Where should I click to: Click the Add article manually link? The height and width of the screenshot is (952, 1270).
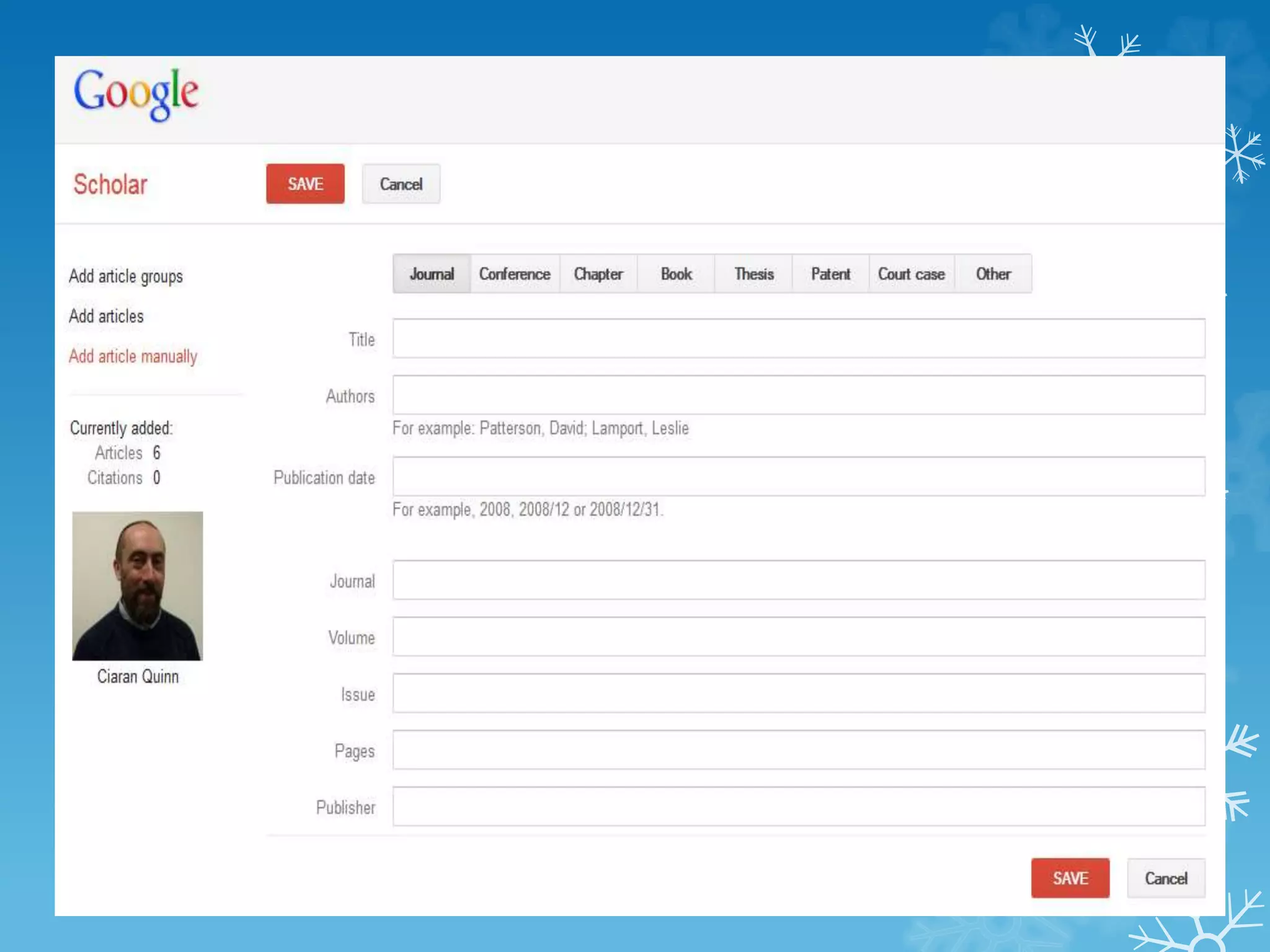(x=133, y=356)
